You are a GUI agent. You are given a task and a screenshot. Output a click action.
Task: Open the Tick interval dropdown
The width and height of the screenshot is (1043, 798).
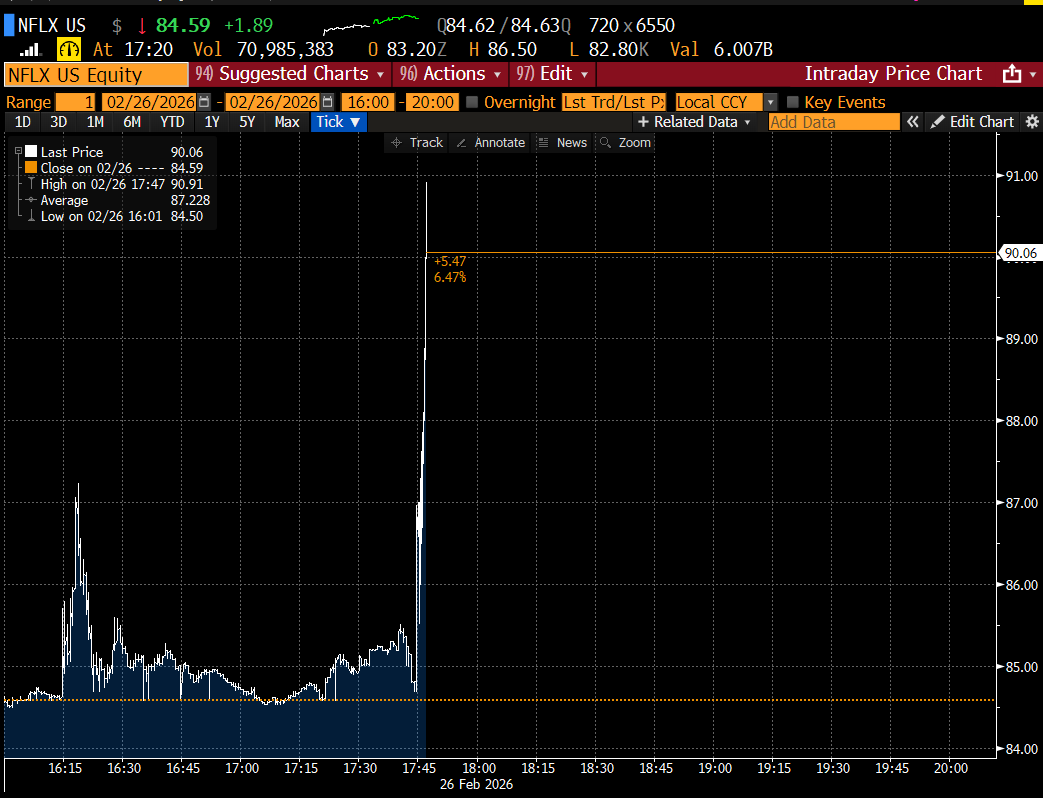coord(339,122)
